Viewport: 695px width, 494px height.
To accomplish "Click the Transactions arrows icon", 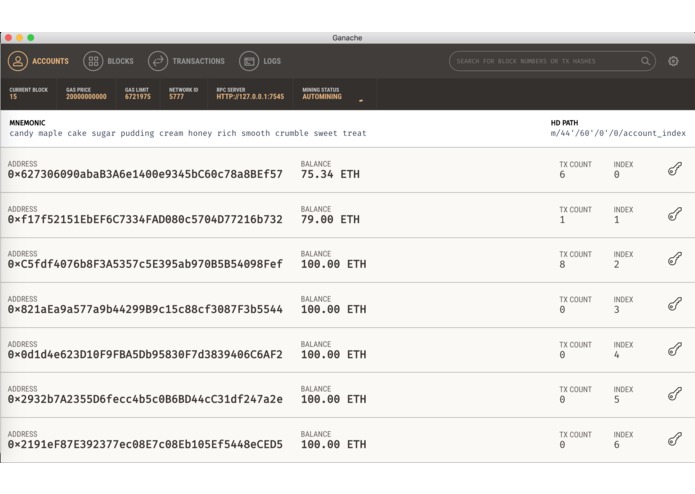I will pos(158,61).
